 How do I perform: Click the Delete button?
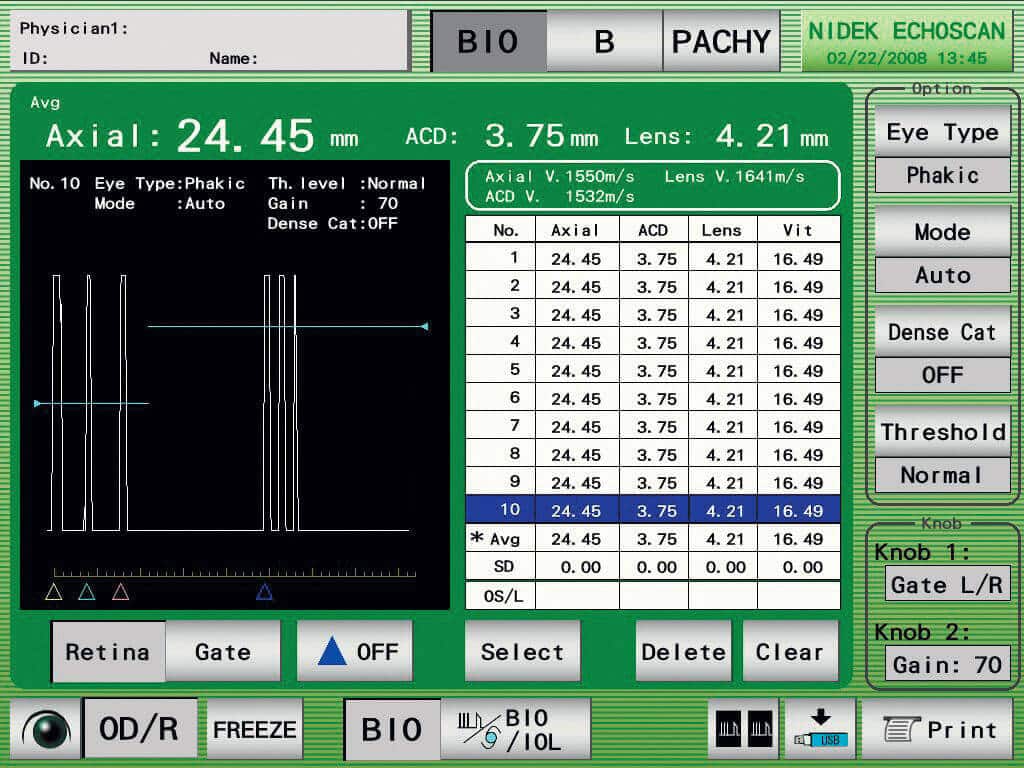click(684, 652)
